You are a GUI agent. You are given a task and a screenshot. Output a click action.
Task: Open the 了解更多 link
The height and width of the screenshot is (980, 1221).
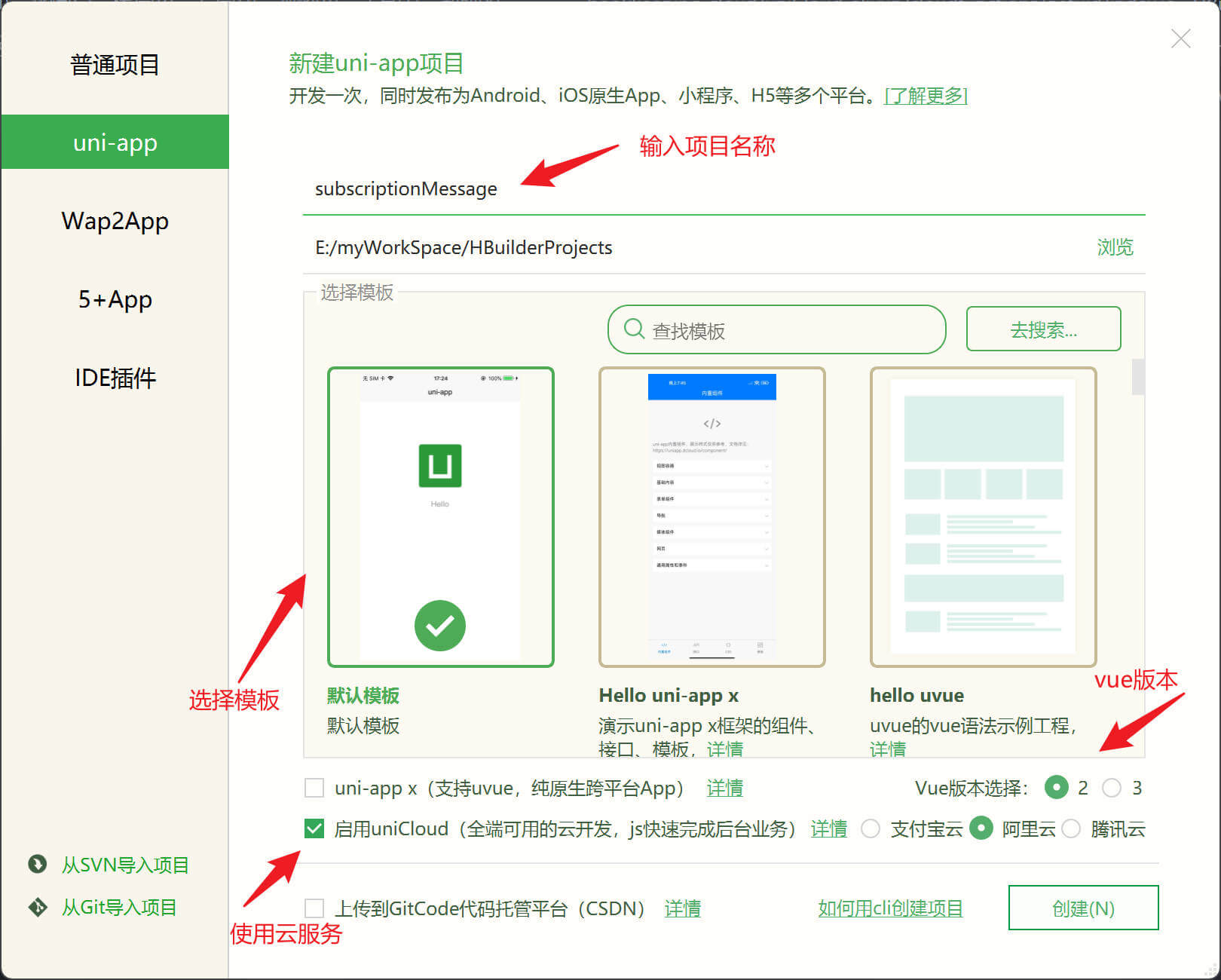click(x=926, y=96)
